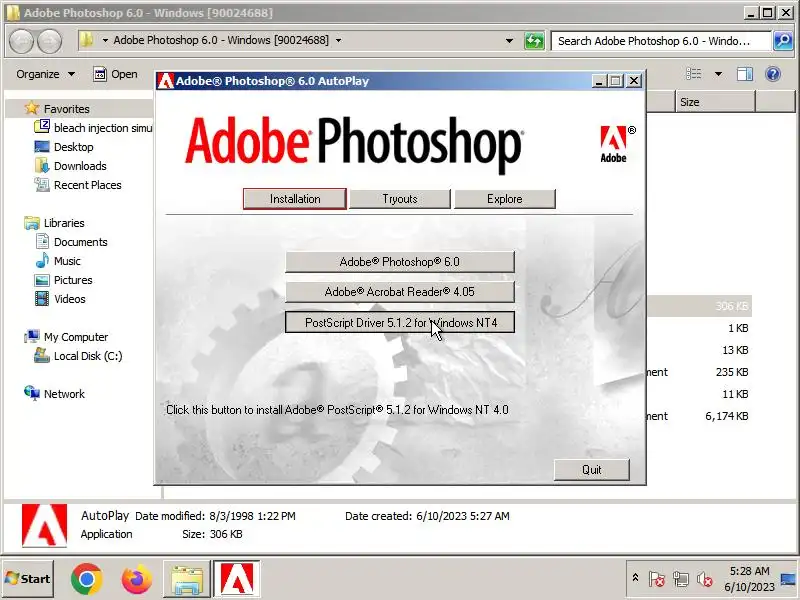Open the Start menu
The width and height of the screenshot is (800, 600).
click(x=28, y=579)
